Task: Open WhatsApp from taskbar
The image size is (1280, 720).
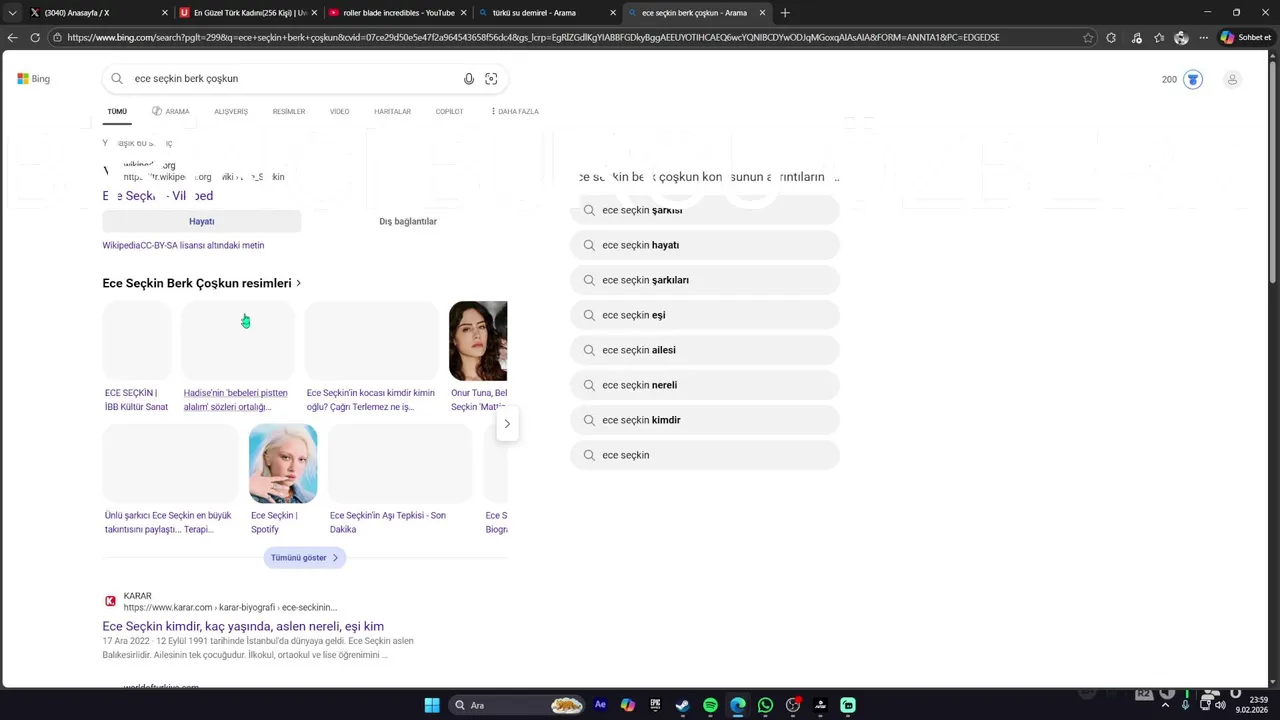Action: pos(765,705)
